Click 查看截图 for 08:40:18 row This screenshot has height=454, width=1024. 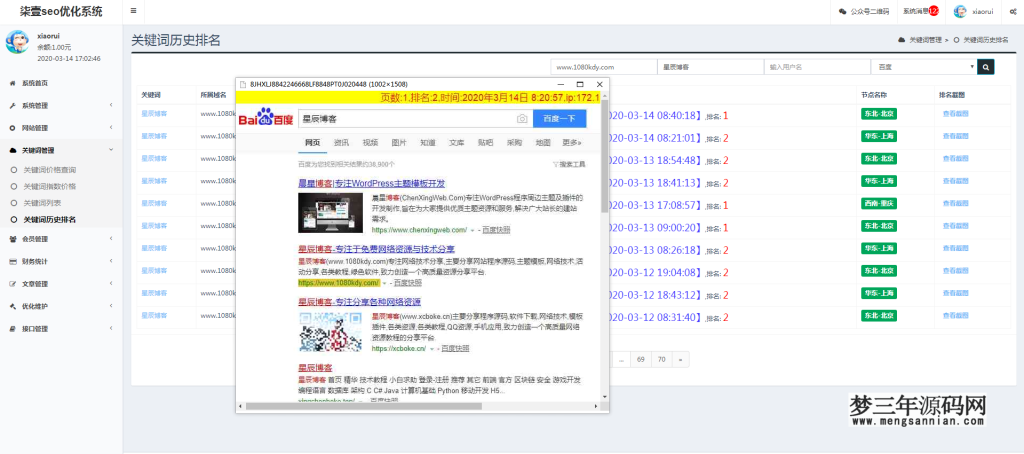955,114
